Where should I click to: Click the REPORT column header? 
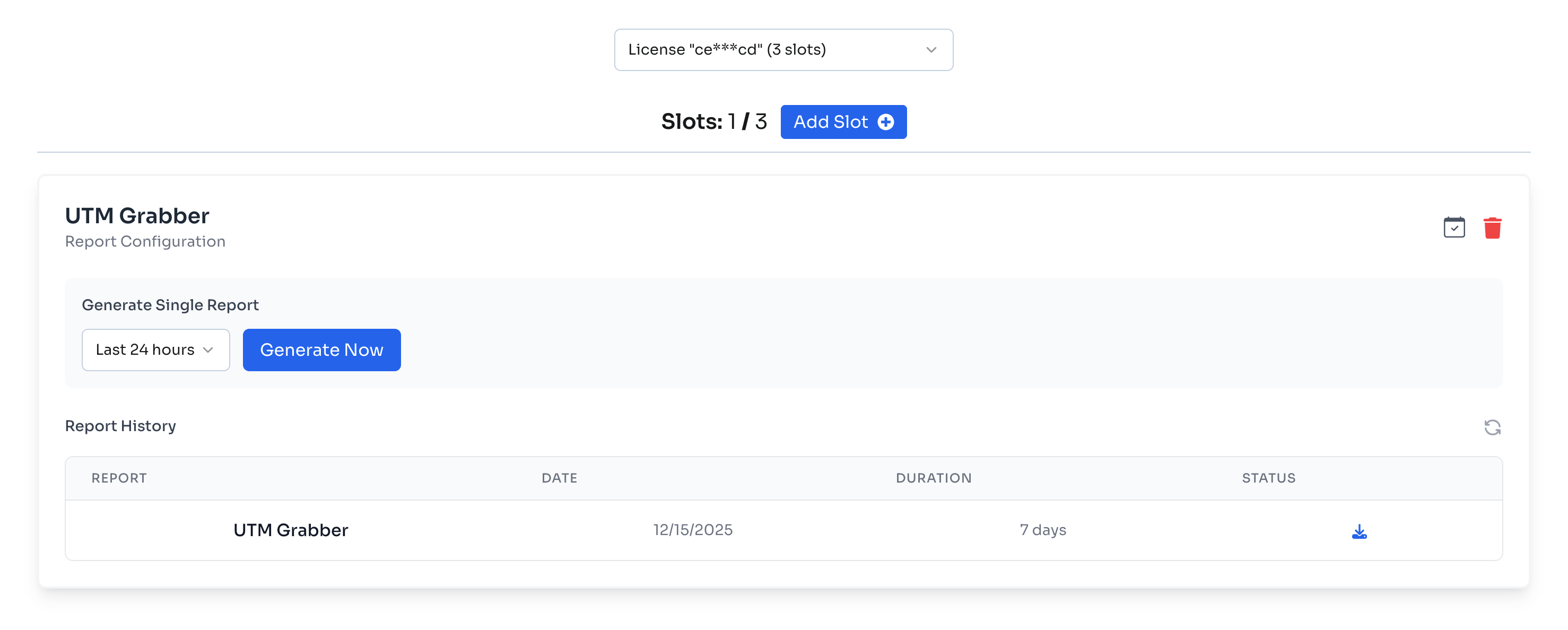coord(119,478)
